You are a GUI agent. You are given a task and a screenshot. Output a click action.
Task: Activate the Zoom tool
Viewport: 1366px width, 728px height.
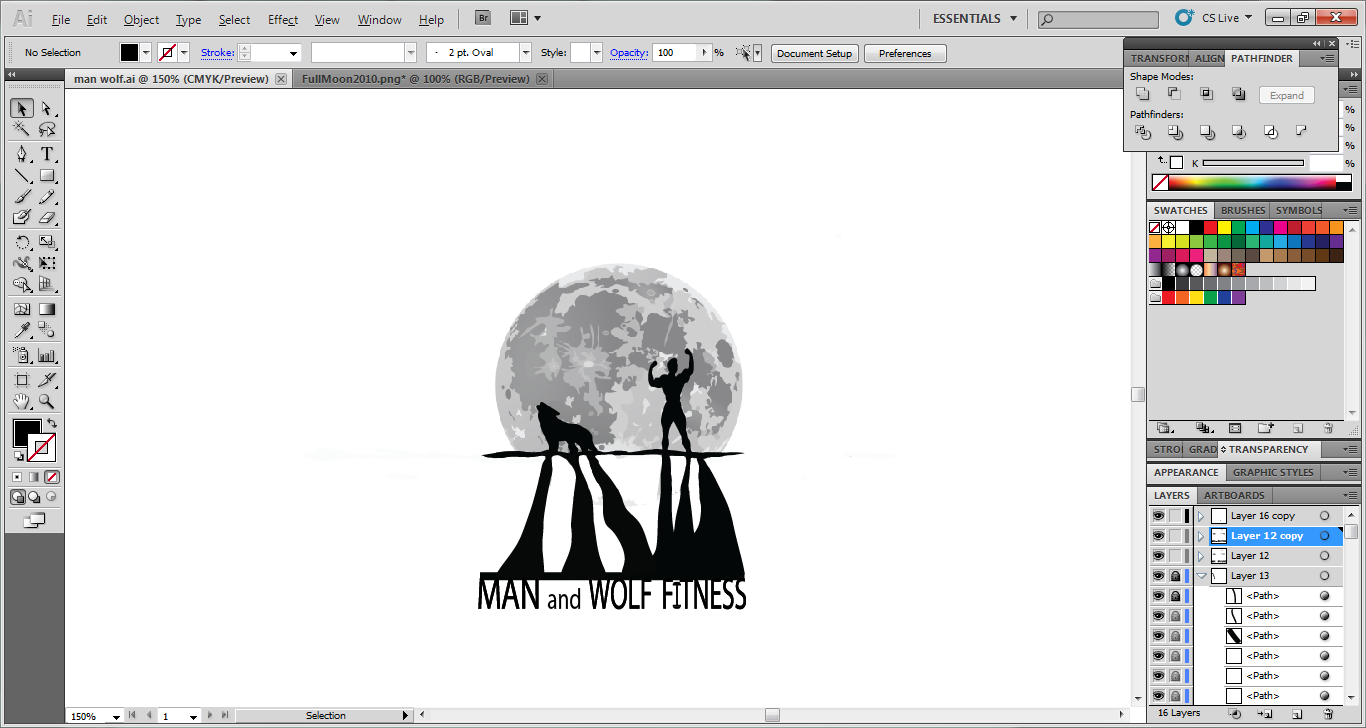pos(46,401)
